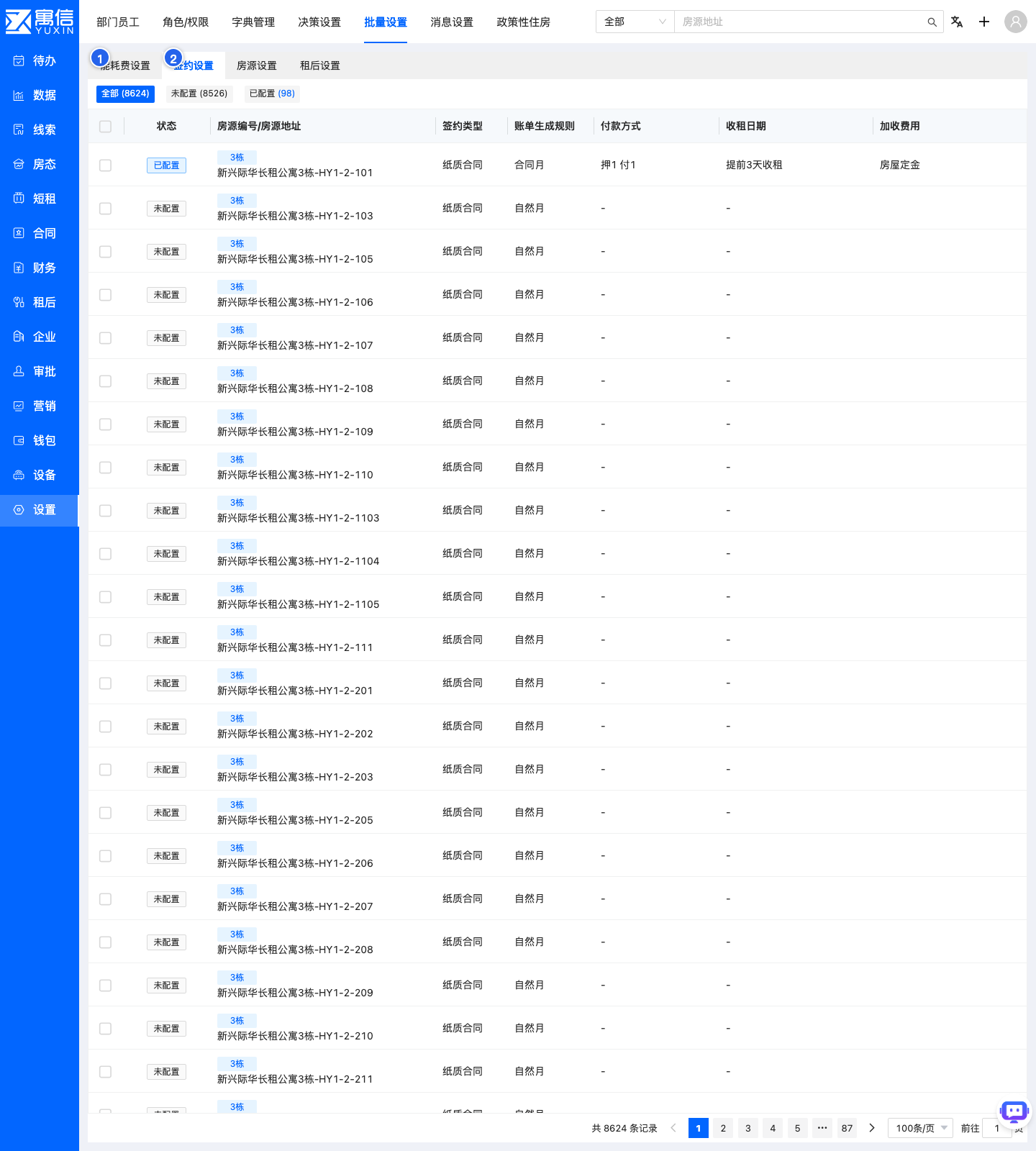The image size is (1036, 1151).
Task: Filter by 已配置 (98)
Action: [272, 94]
